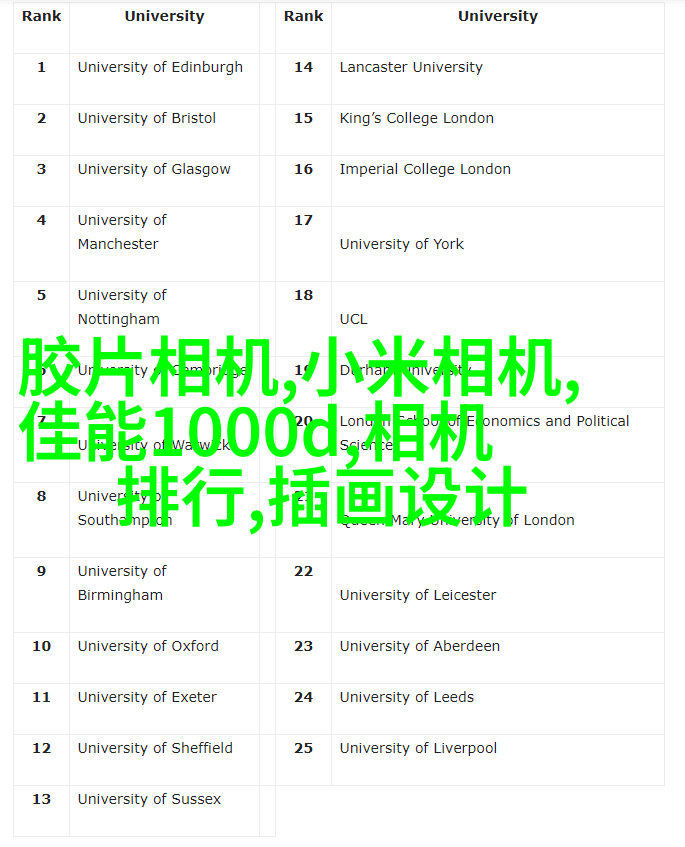Click rank number 17
The image size is (685, 847).
304,220
